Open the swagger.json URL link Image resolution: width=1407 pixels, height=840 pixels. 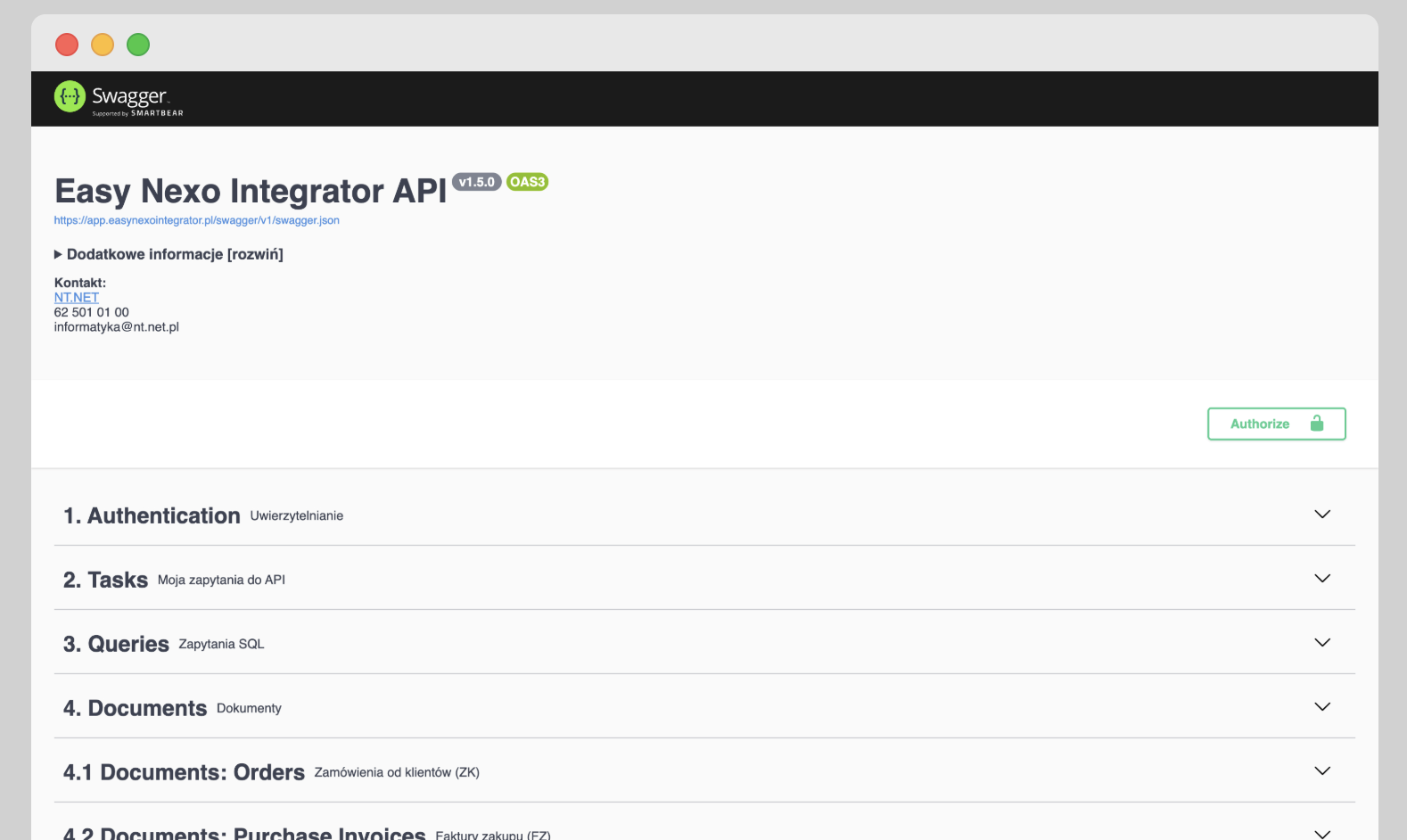click(x=196, y=220)
